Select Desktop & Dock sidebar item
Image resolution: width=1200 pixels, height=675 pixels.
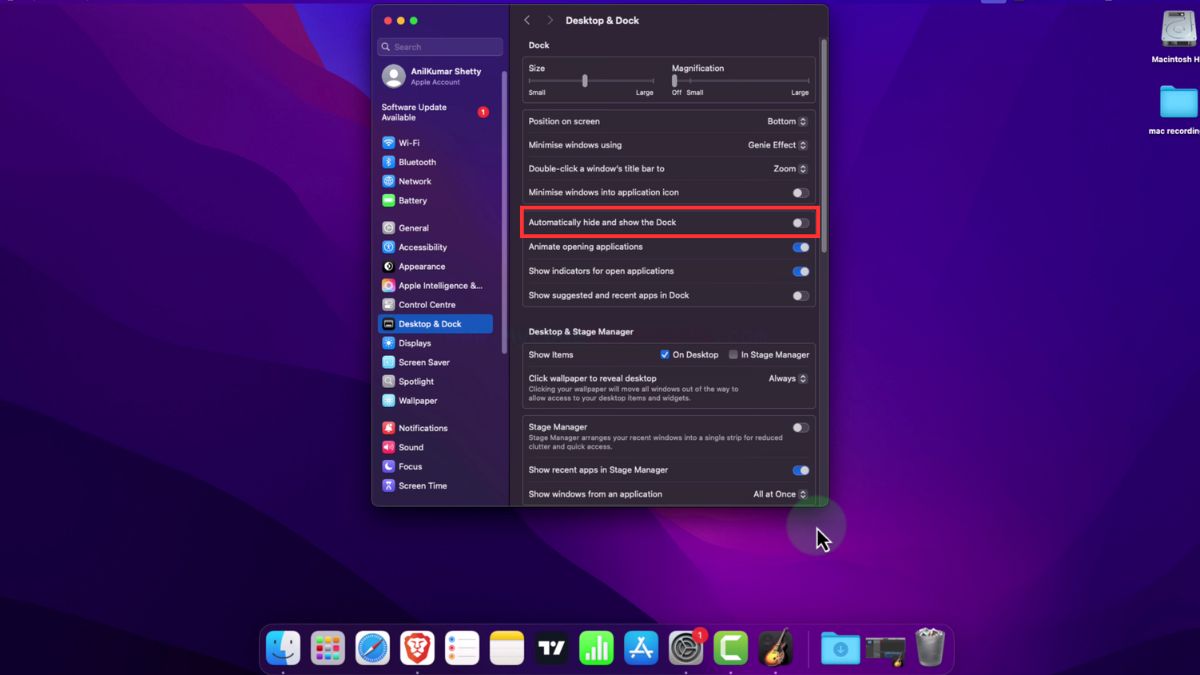pyautogui.click(x=435, y=324)
